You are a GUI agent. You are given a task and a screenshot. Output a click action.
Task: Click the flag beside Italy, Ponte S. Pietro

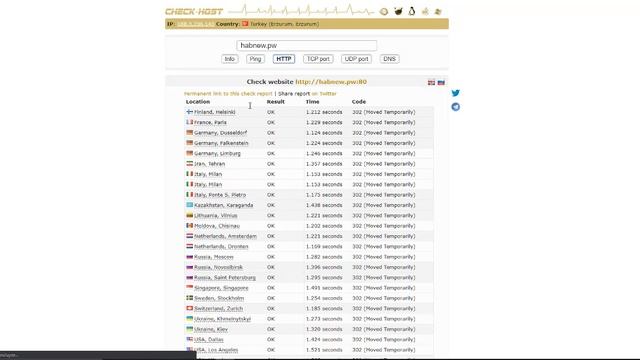click(x=189, y=194)
